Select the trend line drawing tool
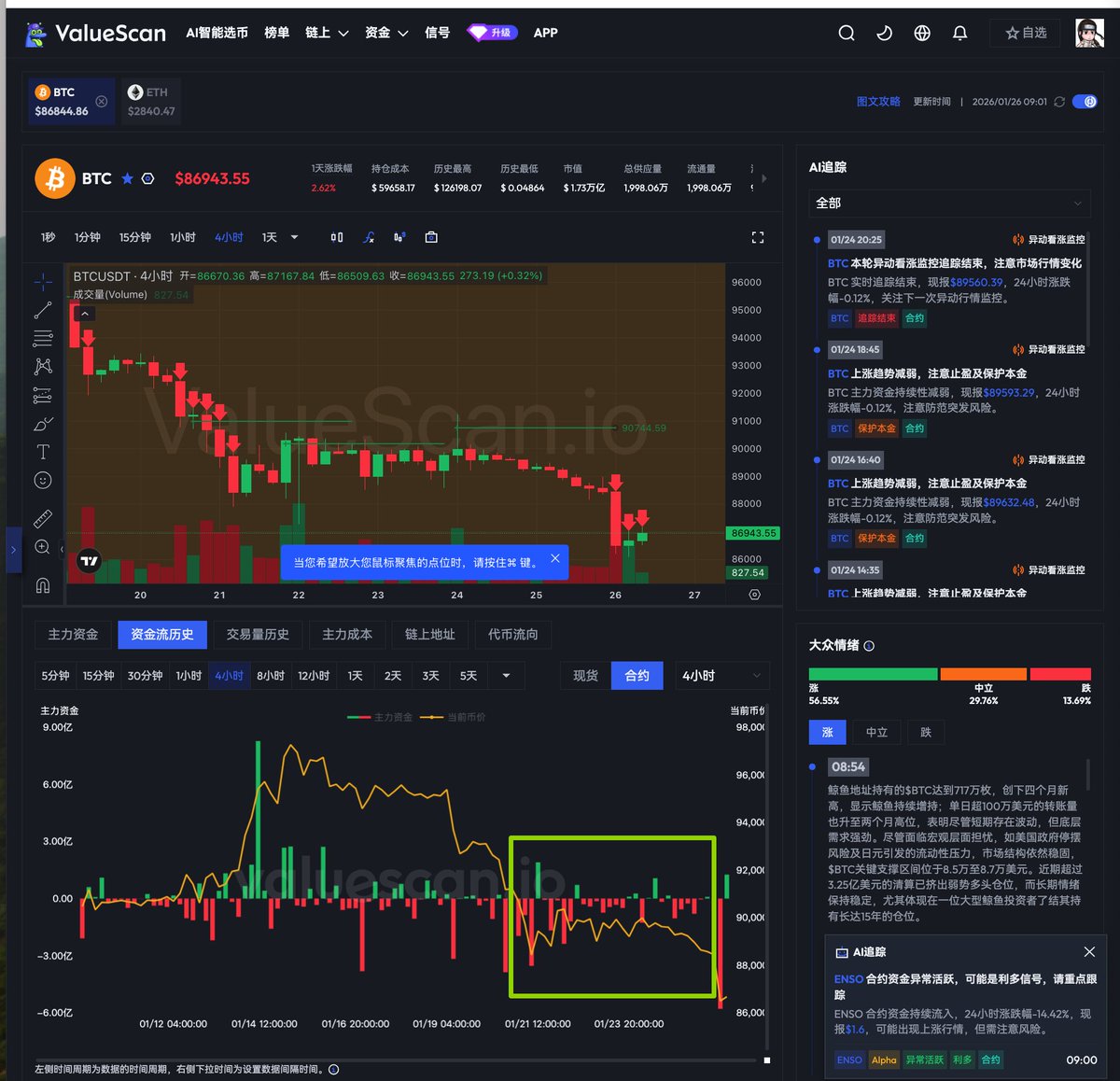This screenshot has width=1120, height=1081. coord(43,310)
